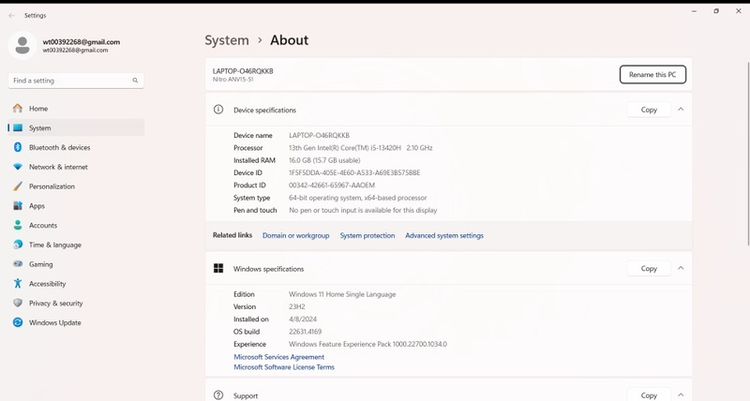750x401 pixels.
Task: Click the Product ID value 00342-42661-65967-AAOEM
Action: click(332, 185)
